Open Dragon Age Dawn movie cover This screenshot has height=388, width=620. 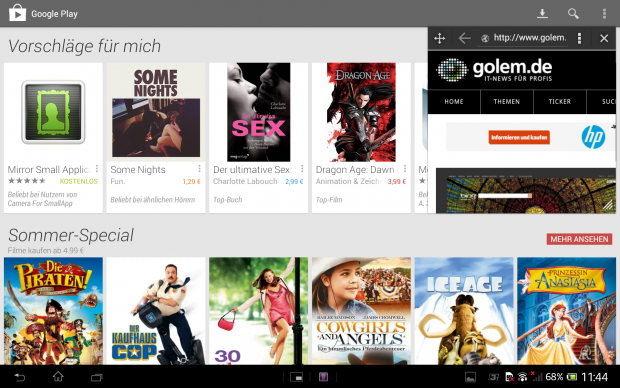[x=361, y=112]
